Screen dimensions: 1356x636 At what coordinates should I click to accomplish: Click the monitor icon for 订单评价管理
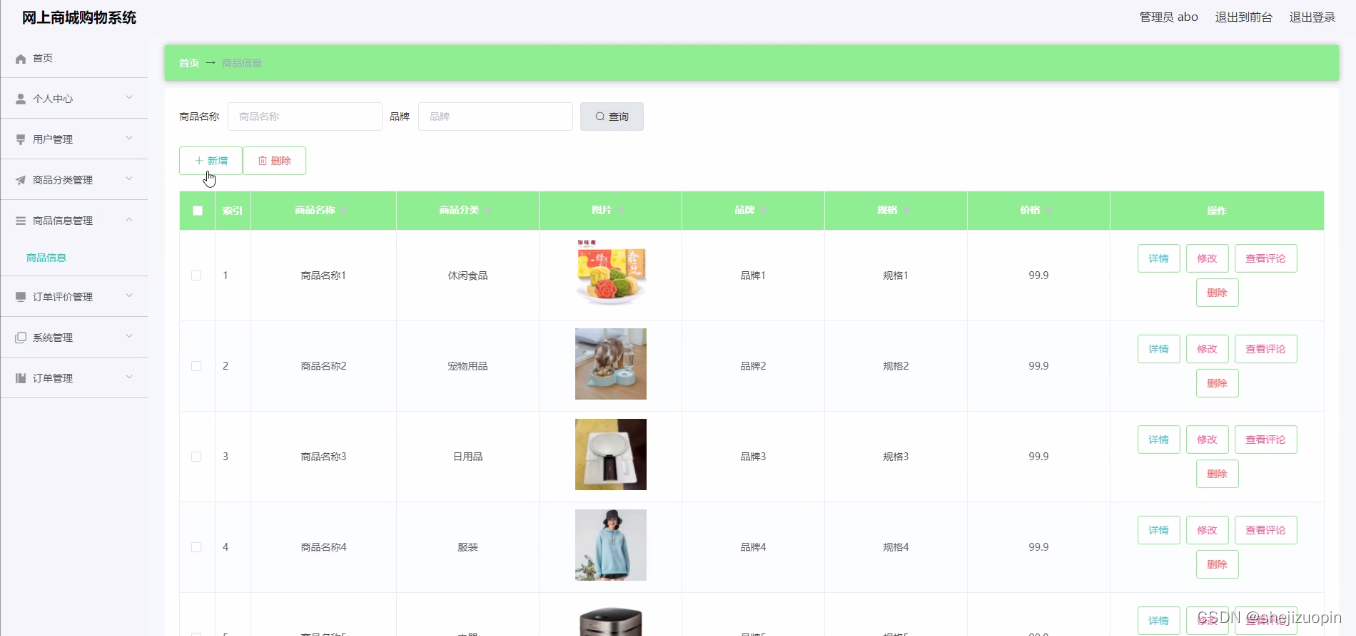coord(21,297)
